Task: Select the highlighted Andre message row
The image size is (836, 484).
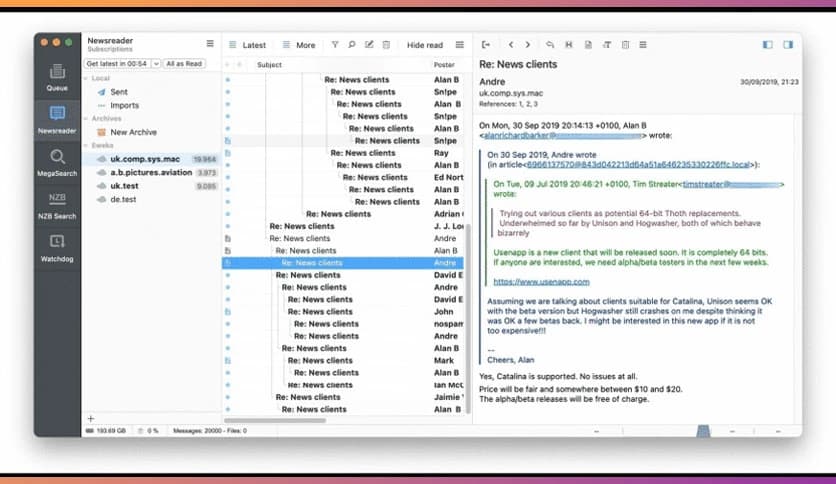Action: point(343,263)
